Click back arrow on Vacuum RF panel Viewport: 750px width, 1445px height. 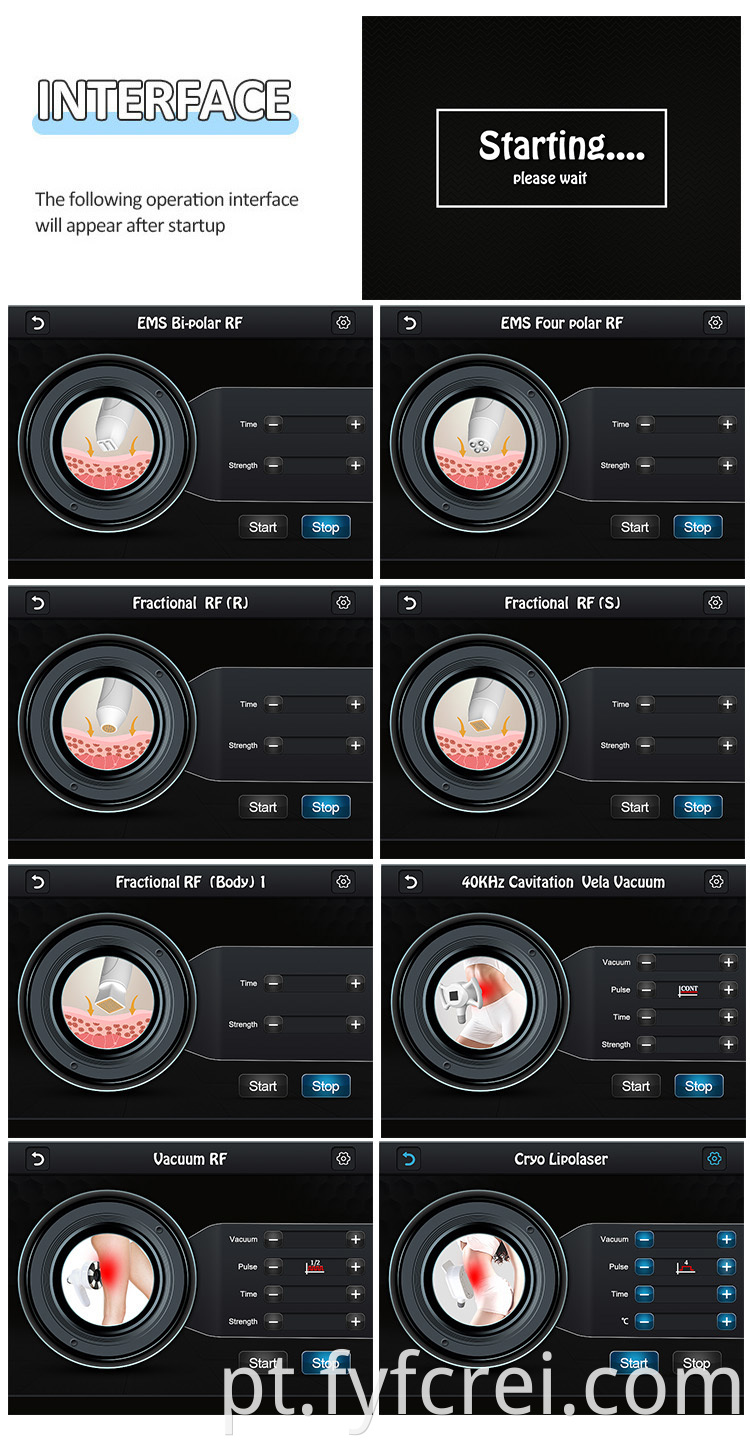point(37,1159)
